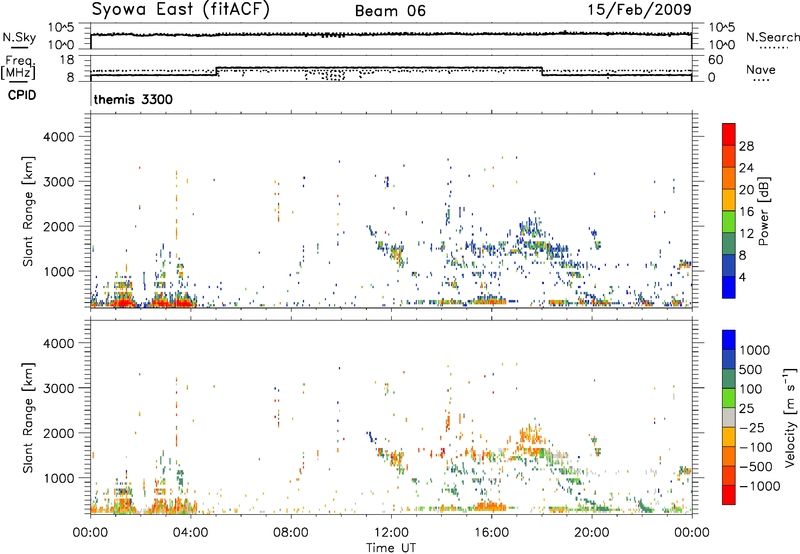Click the green Velocity segment between 25 and 100
This screenshot has height=554, width=800.
[x=729, y=398]
